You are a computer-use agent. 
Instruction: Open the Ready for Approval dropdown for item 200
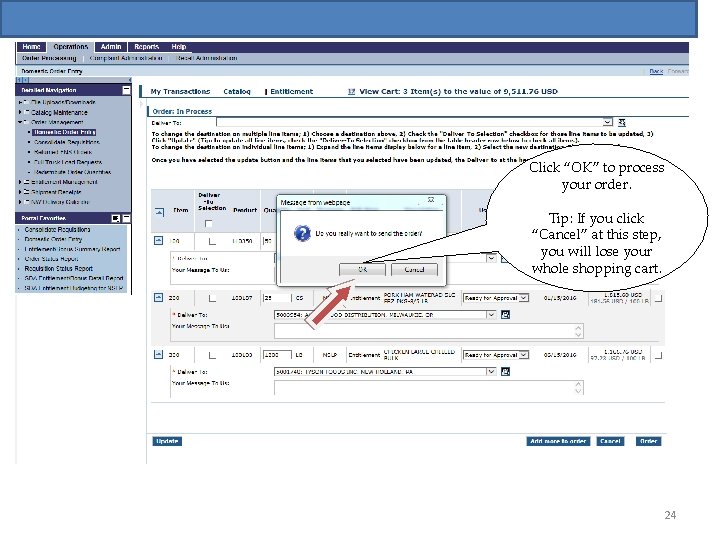[523, 298]
